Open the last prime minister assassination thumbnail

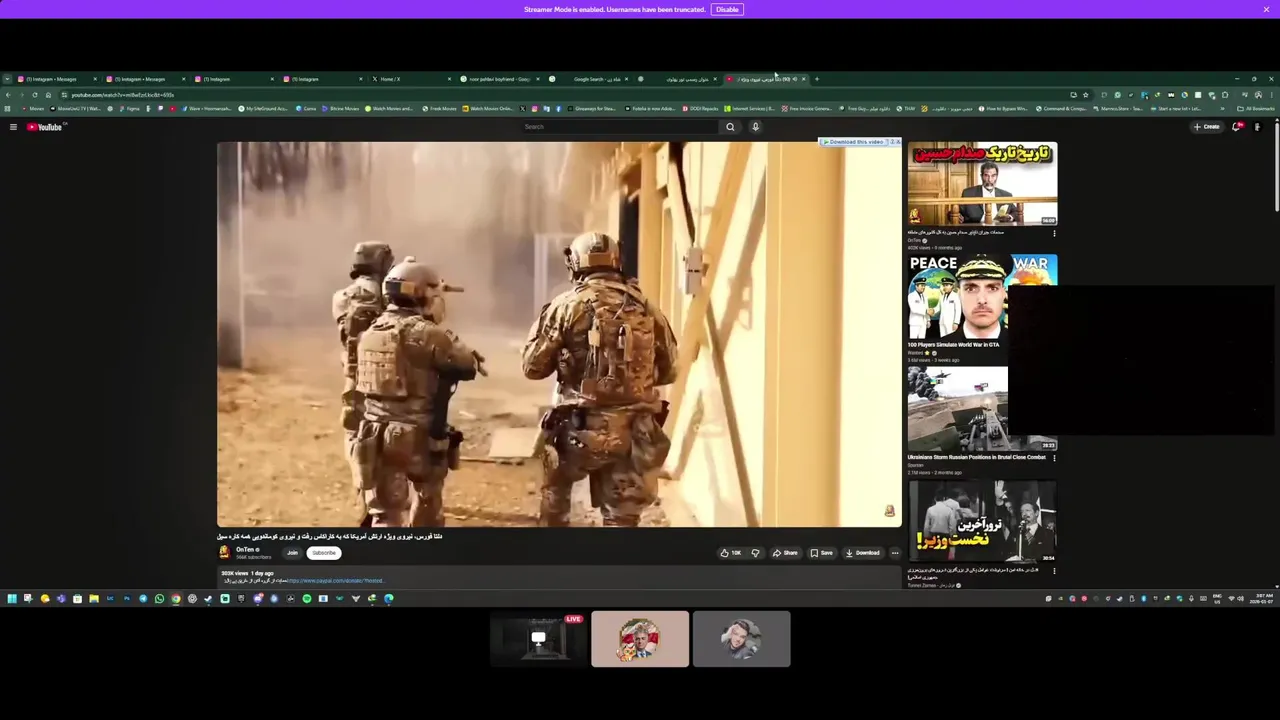tap(982, 521)
